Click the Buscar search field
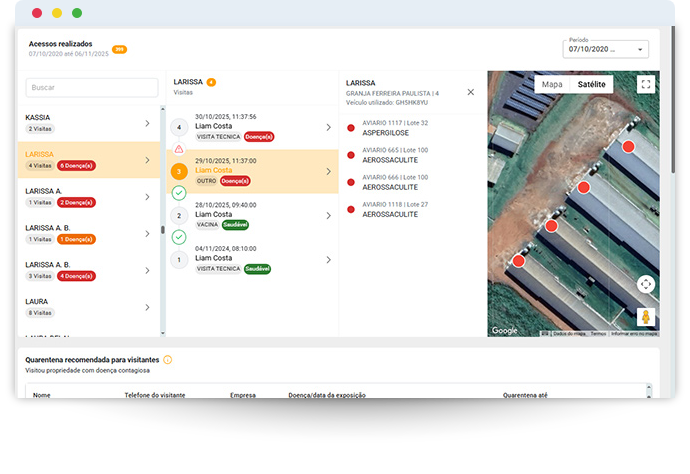The width and height of the screenshot is (690, 474). point(90,87)
